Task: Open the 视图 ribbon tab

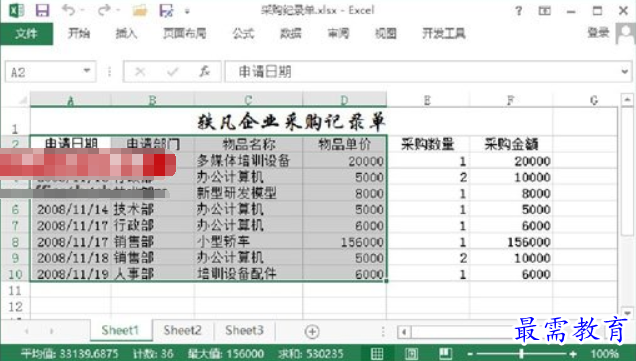Action: [386, 33]
